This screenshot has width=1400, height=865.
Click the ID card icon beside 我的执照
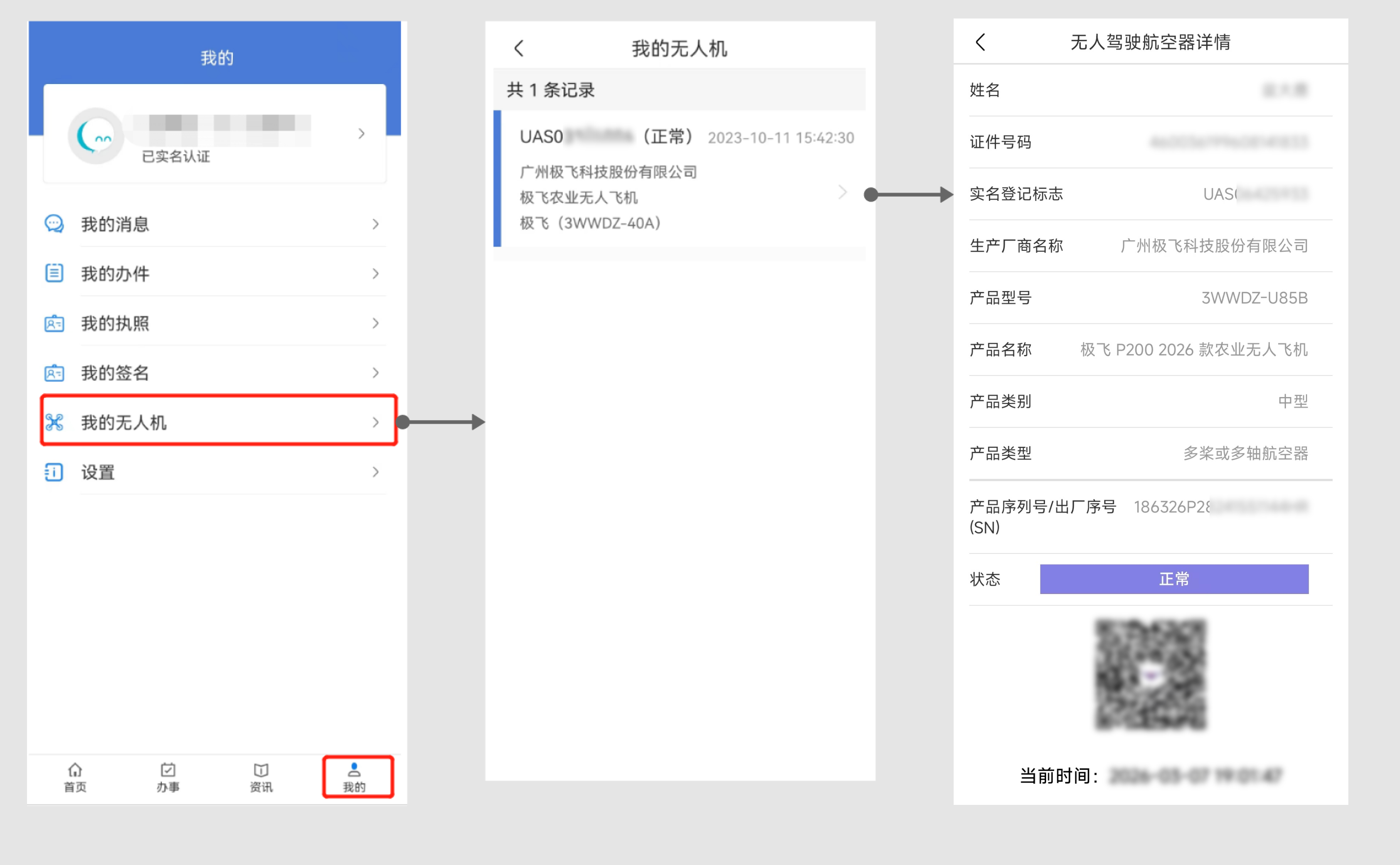pos(54,323)
